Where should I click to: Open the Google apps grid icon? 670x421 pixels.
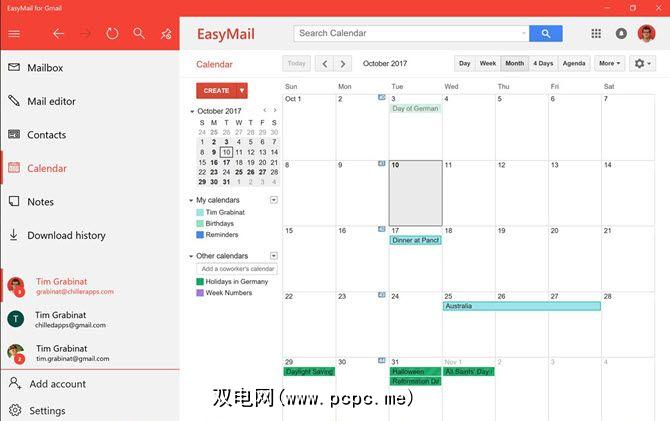click(x=596, y=33)
